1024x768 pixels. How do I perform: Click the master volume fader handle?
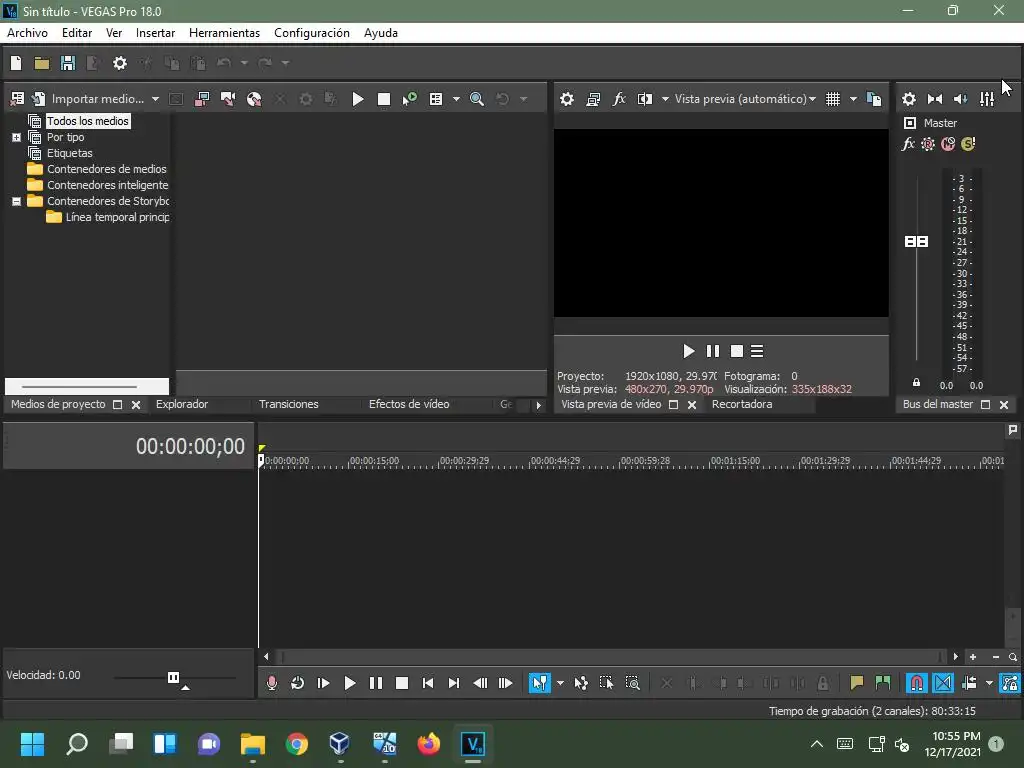[916, 242]
